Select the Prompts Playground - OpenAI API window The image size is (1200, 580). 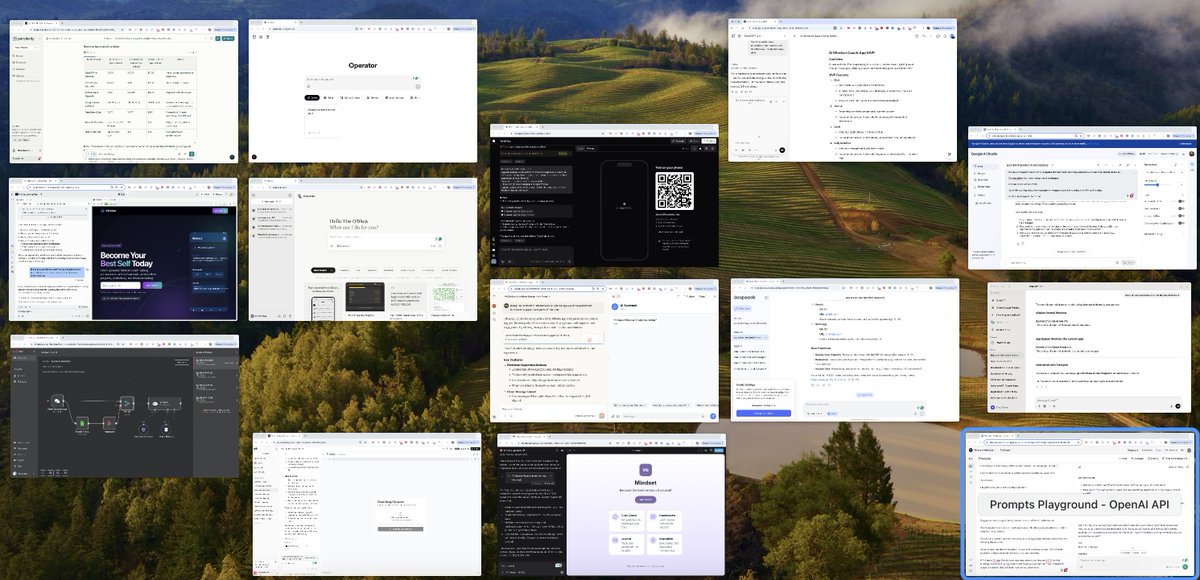pos(1081,504)
